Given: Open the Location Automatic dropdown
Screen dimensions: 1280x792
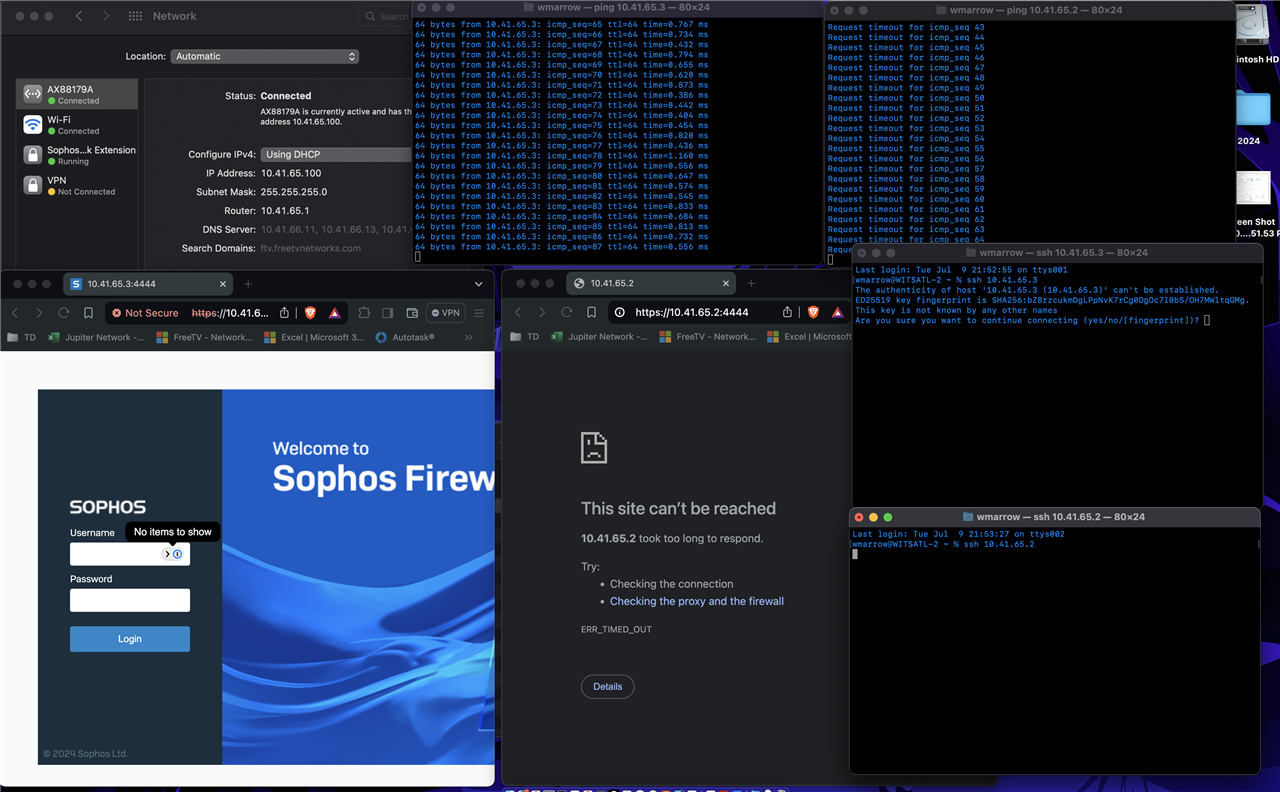Looking at the screenshot, I should point(265,56).
